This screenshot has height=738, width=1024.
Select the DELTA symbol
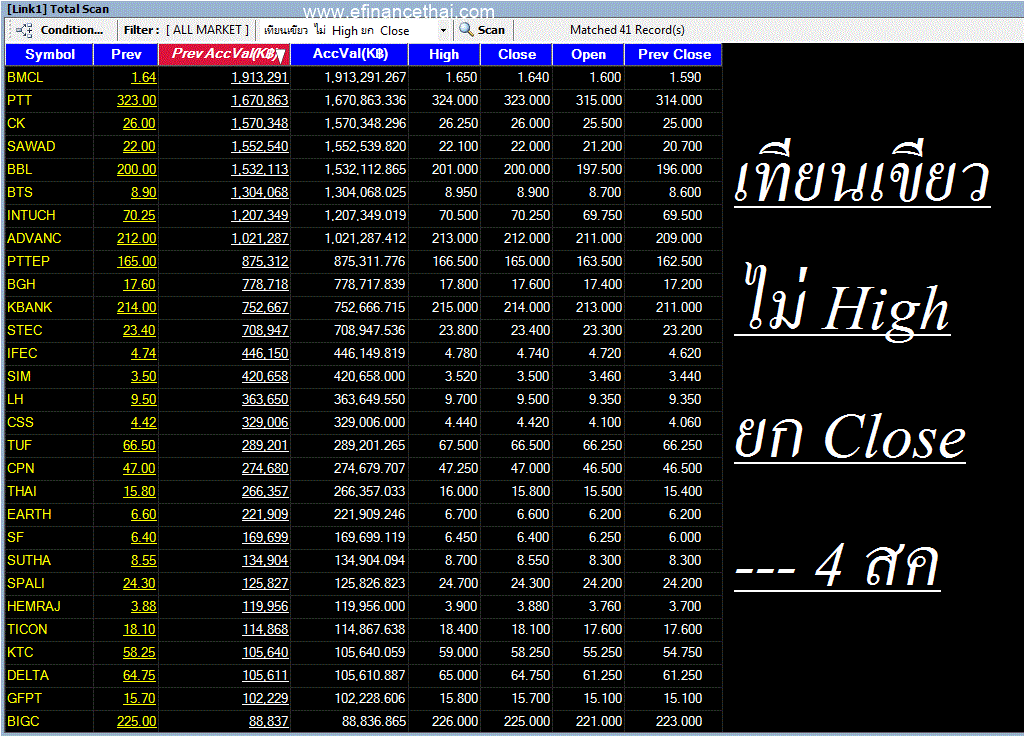point(27,675)
